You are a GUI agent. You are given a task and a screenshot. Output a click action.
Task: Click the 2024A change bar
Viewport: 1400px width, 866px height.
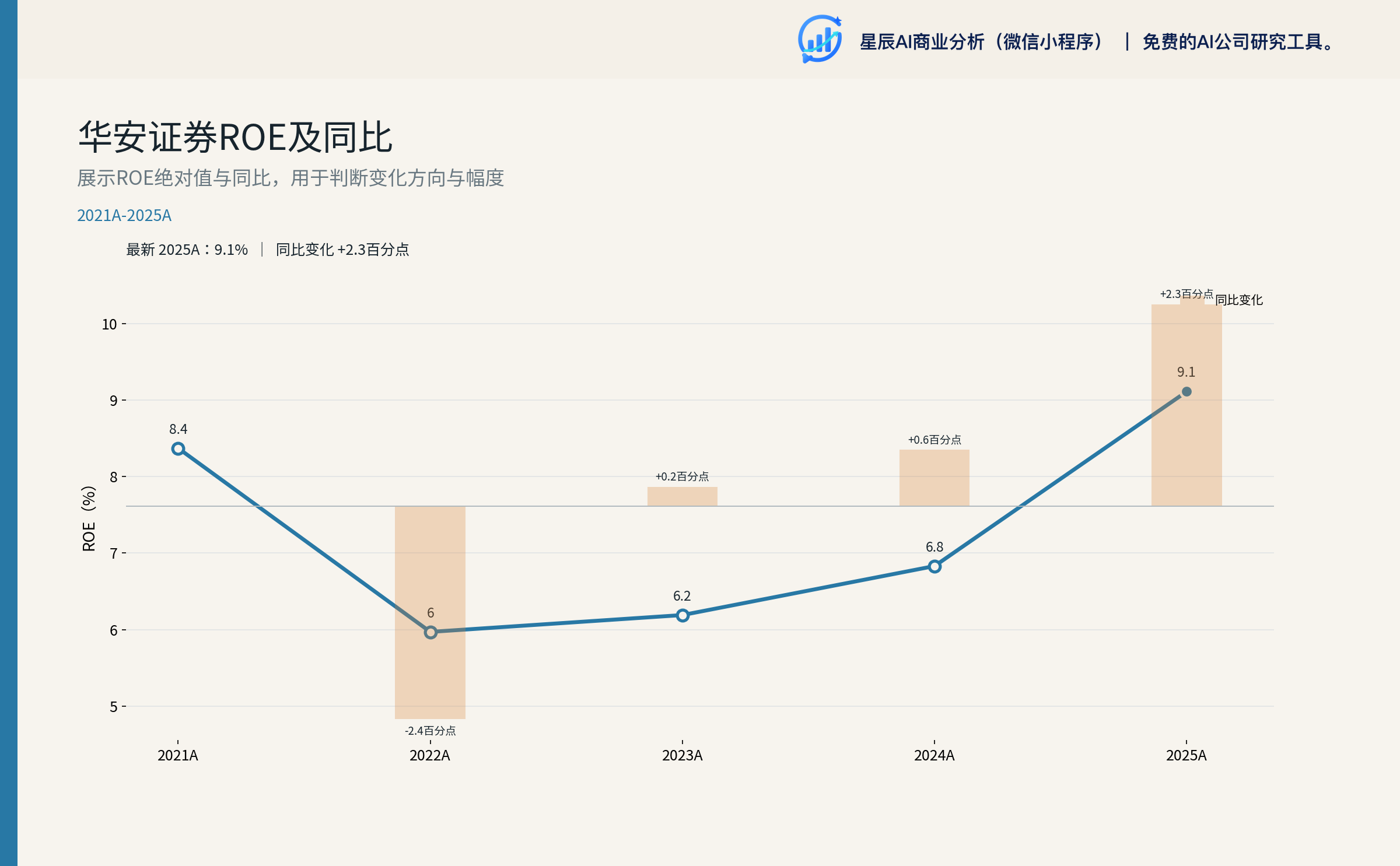point(935,478)
